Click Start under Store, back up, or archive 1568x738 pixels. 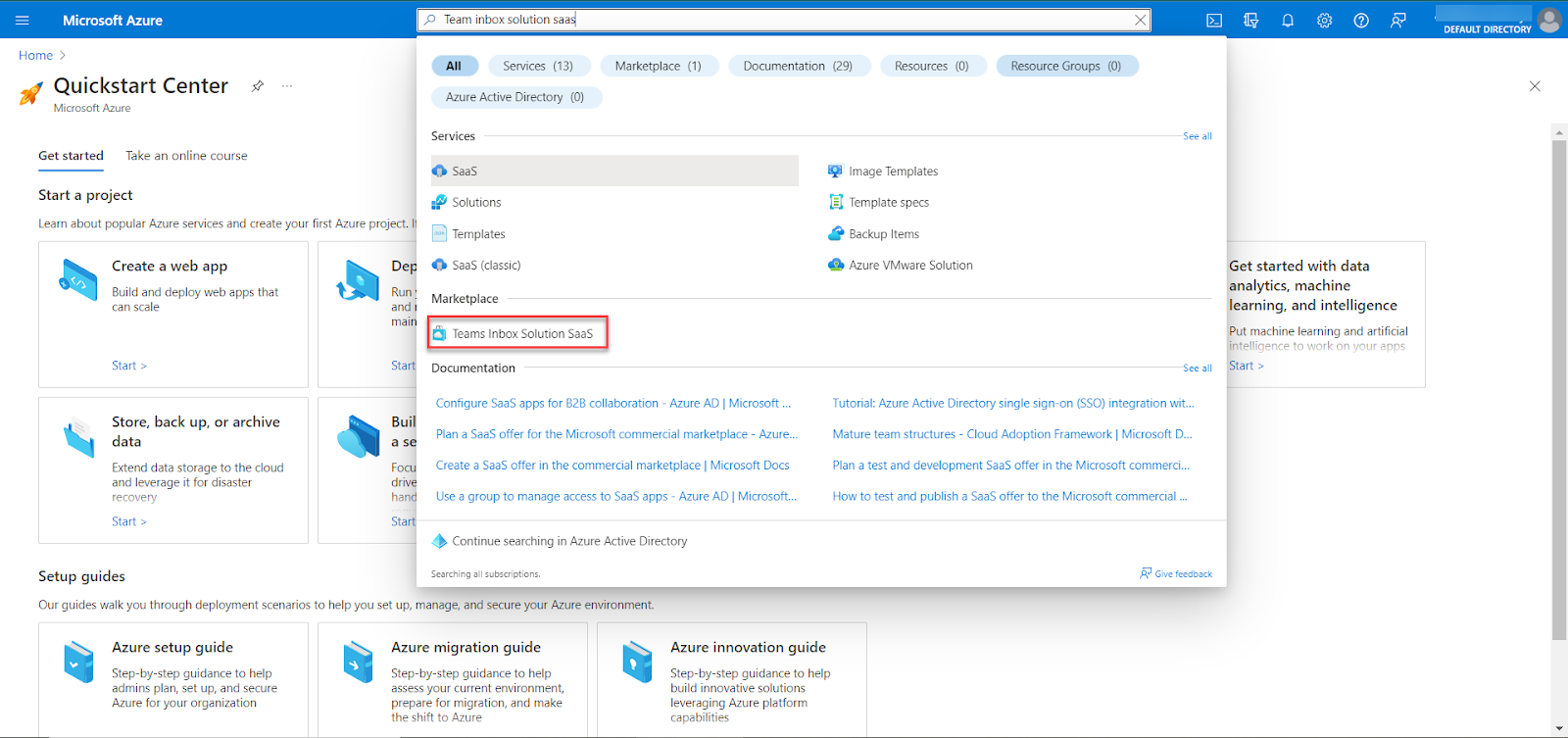(129, 521)
